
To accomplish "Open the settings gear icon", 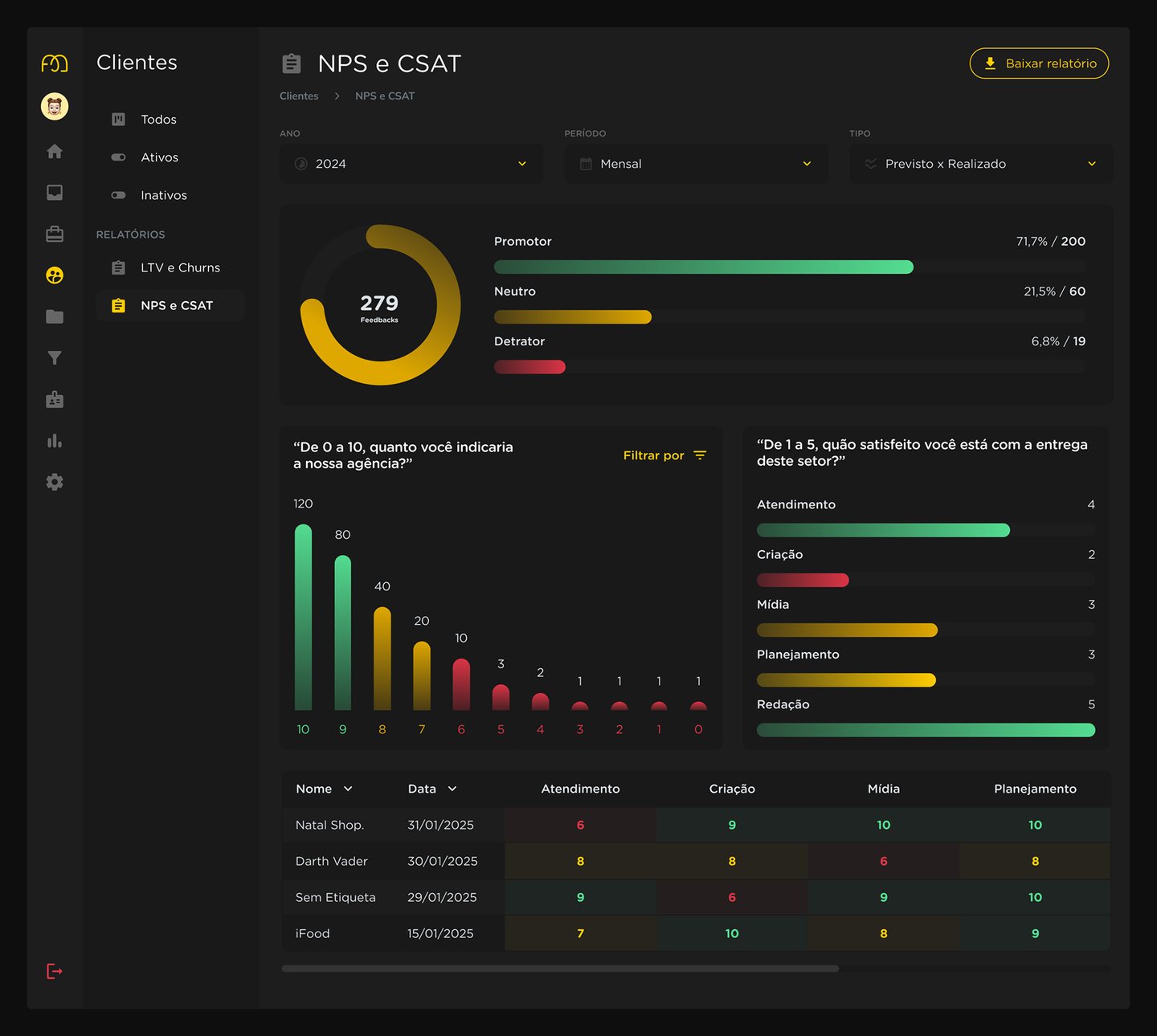I will point(55,482).
